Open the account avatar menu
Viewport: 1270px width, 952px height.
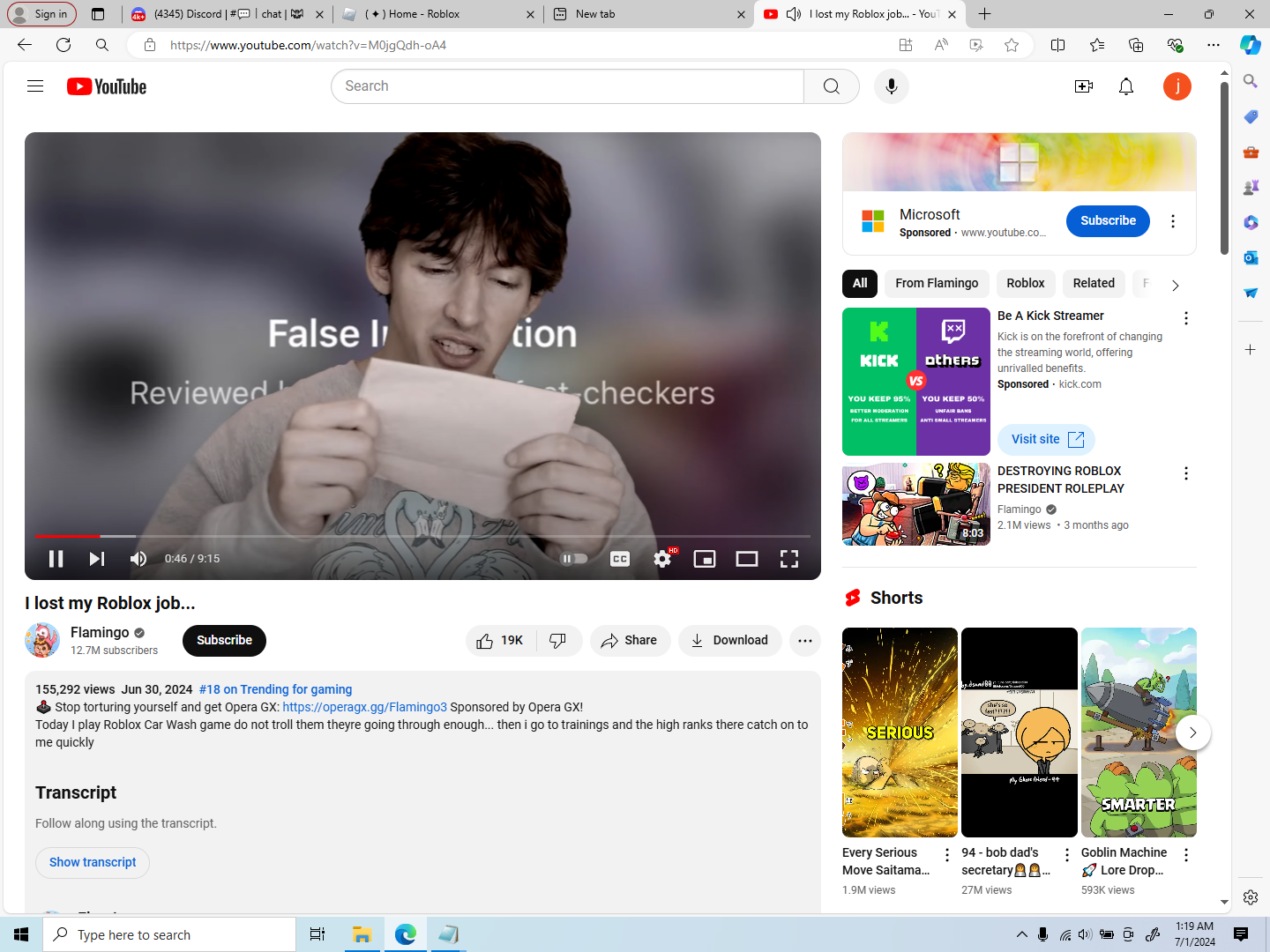pos(1177,86)
